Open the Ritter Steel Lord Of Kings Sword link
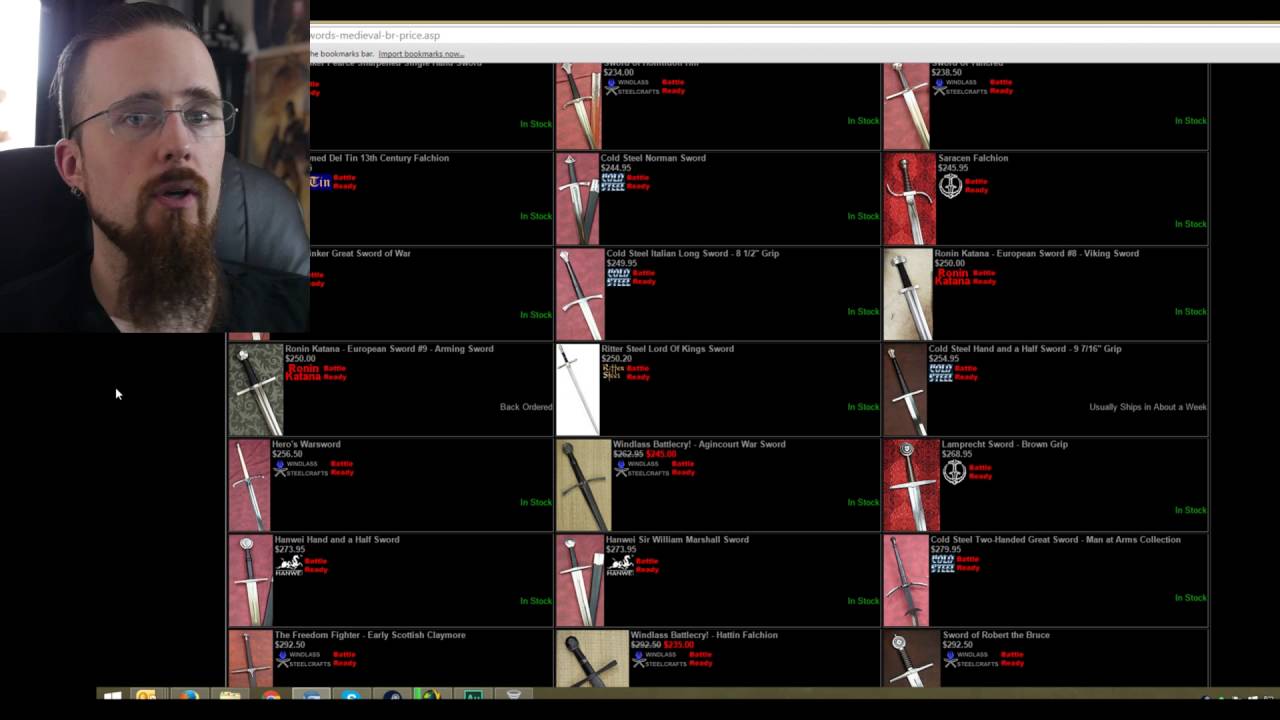The height and width of the screenshot is (720, 1280). click(668, 349)
